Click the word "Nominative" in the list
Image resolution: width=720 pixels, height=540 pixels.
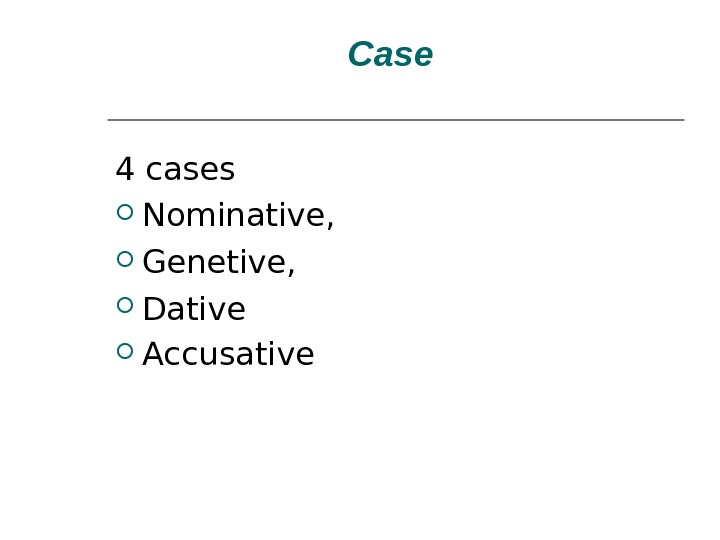234,215
